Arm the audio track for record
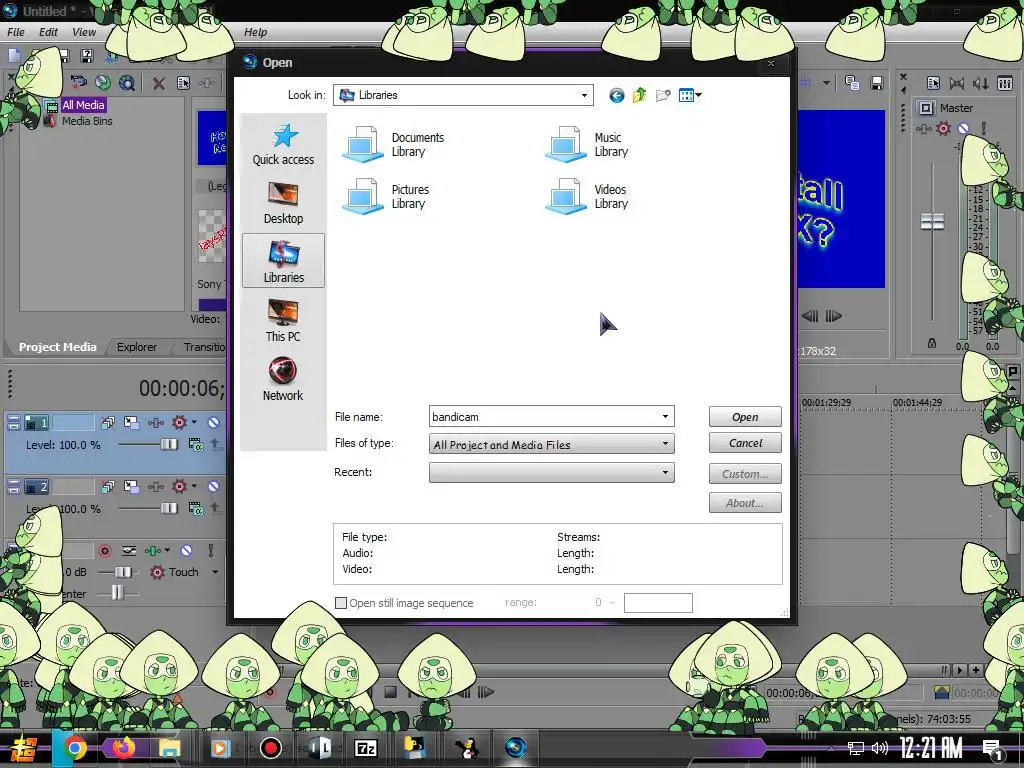 tap(104, 551)
